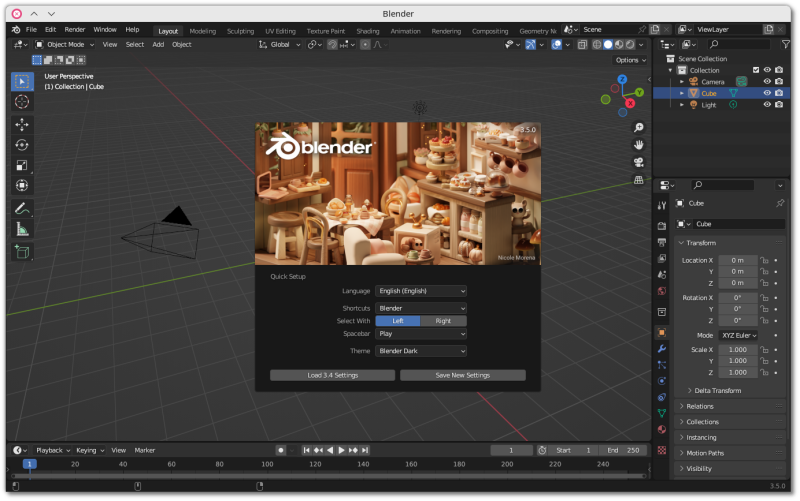This screenshot has width=800, height=501.
Task: Click the outliner filter funnel icon
Action: (786, 44)
